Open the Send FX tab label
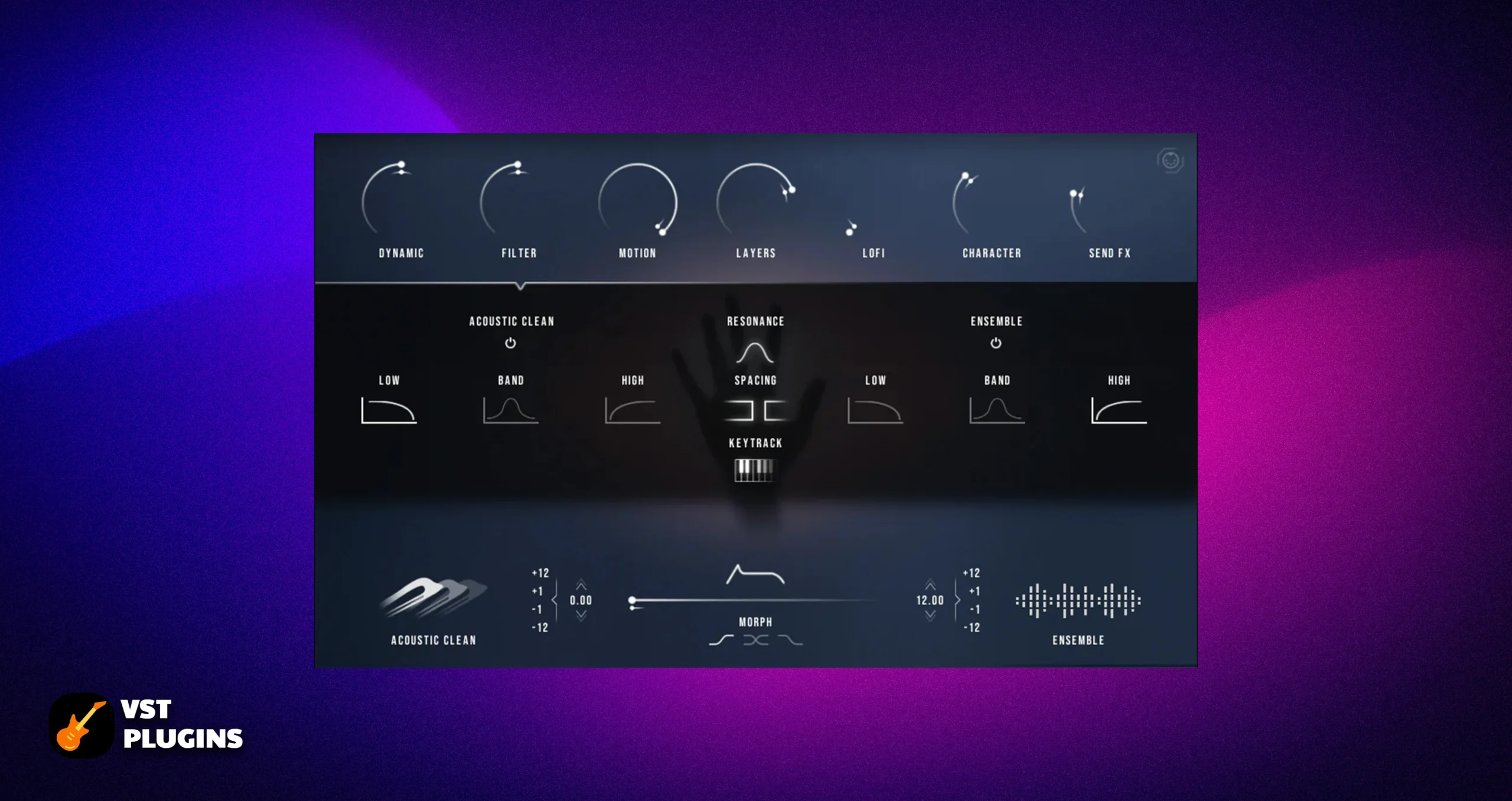Image resolution: width=1512 pixels, height=801 pixels. pyautogui.click(x=1110, y=253)
